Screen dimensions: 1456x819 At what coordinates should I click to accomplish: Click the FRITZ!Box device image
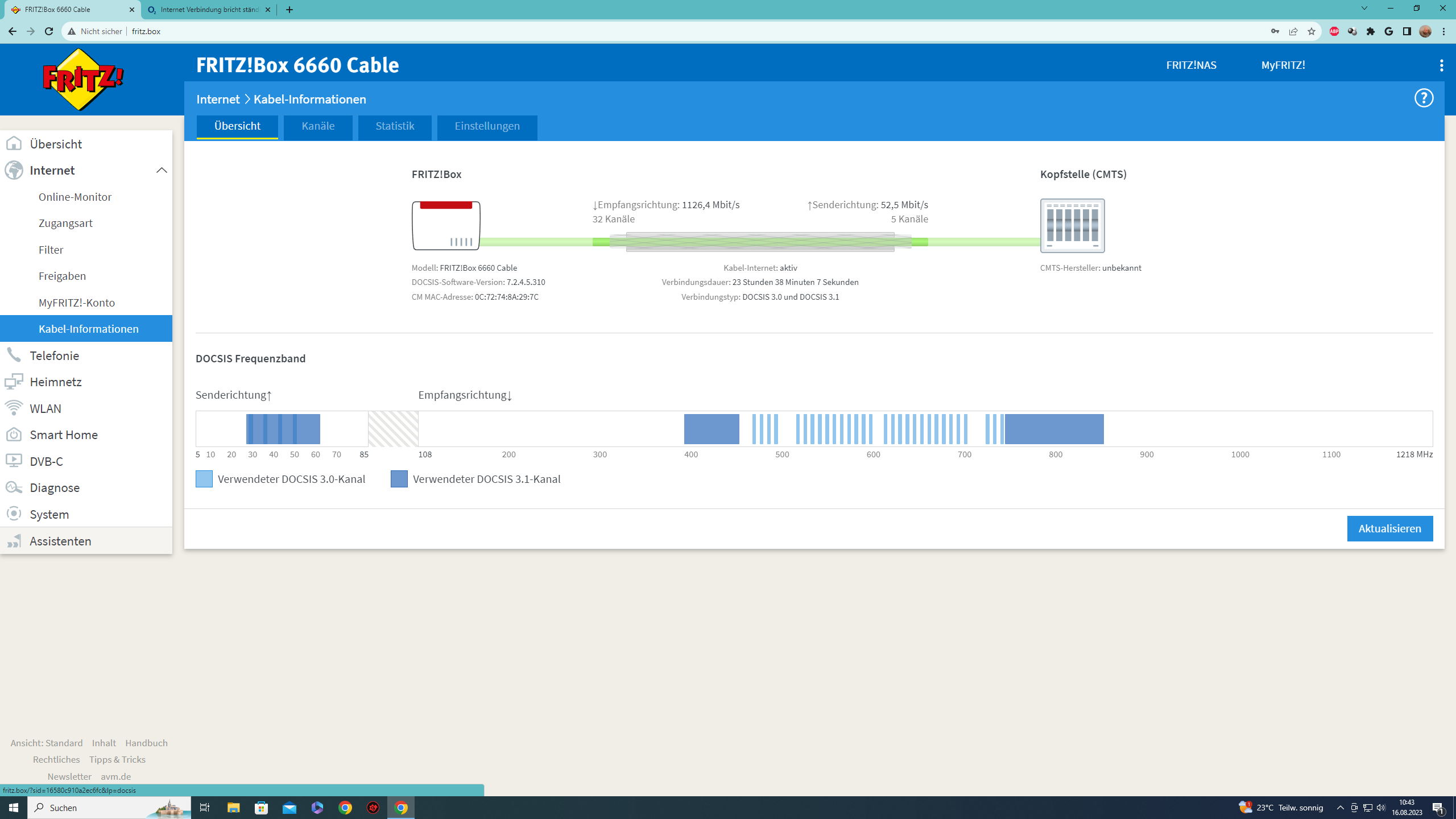click(446, 225)
